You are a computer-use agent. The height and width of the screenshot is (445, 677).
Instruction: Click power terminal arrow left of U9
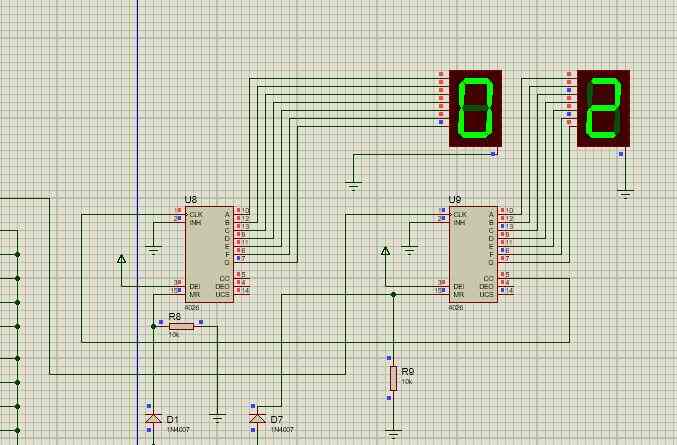point(385,251)
